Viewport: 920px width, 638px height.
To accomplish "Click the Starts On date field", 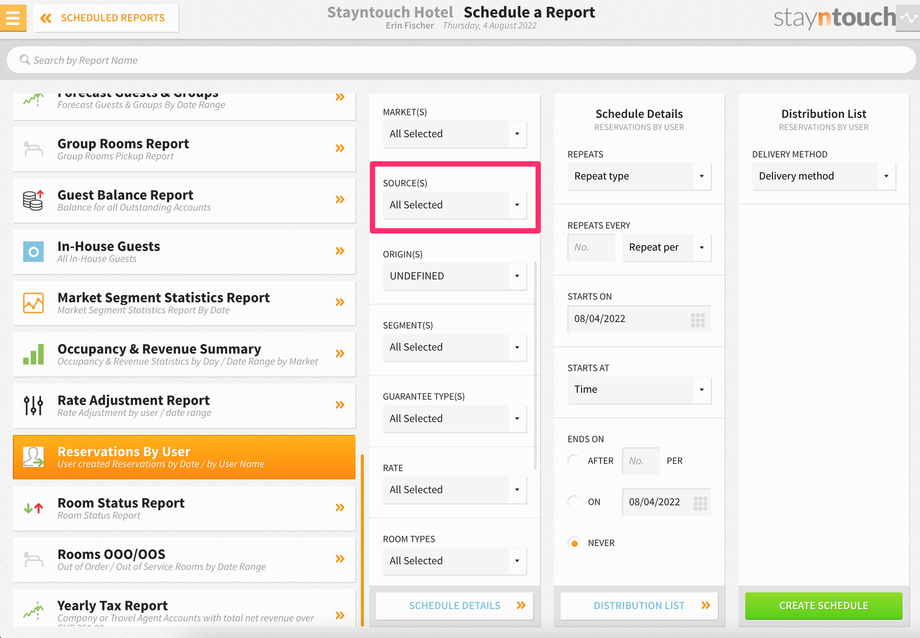I will click(x=639, y=319).
